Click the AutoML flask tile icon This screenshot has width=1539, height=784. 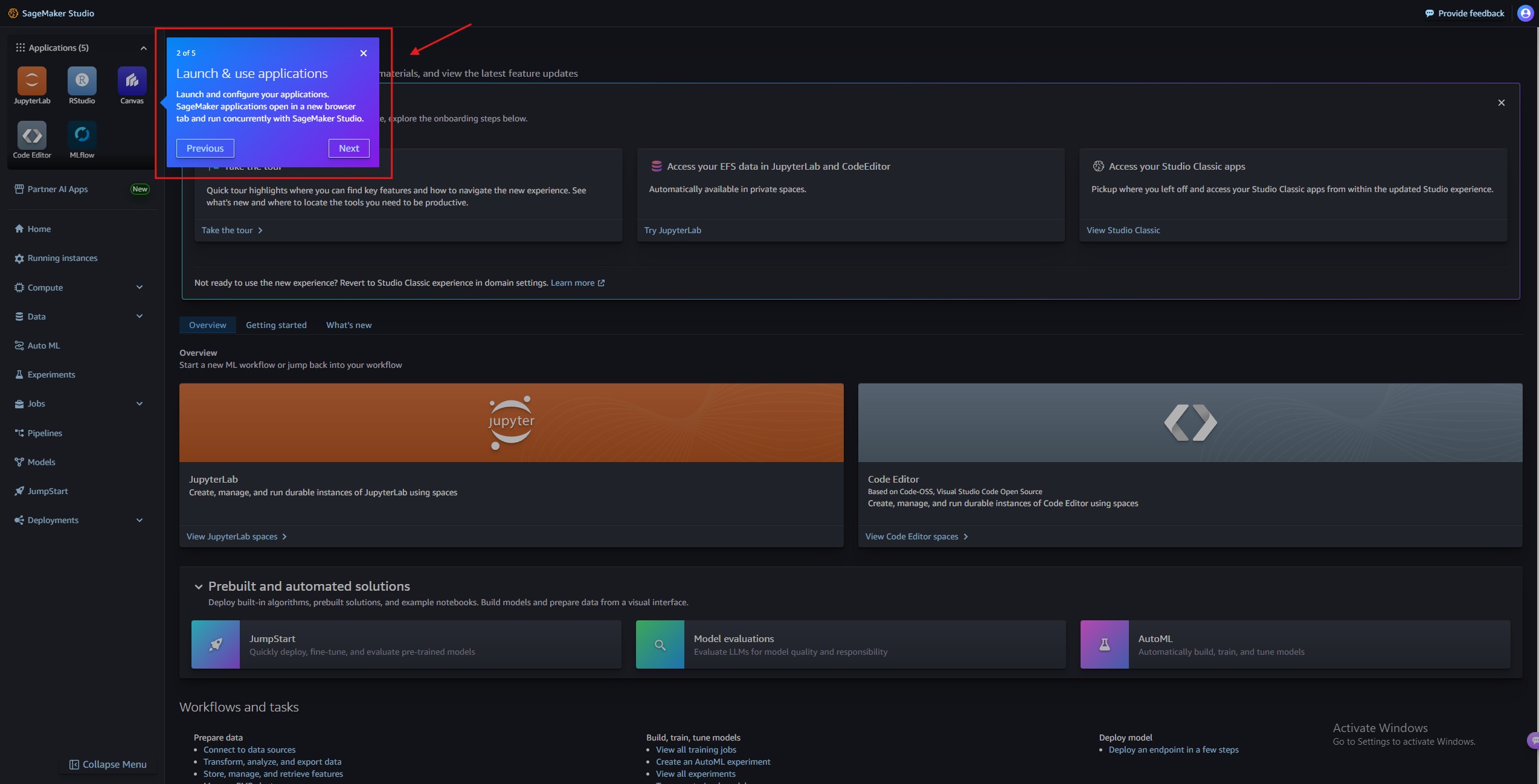[1104, 644]
